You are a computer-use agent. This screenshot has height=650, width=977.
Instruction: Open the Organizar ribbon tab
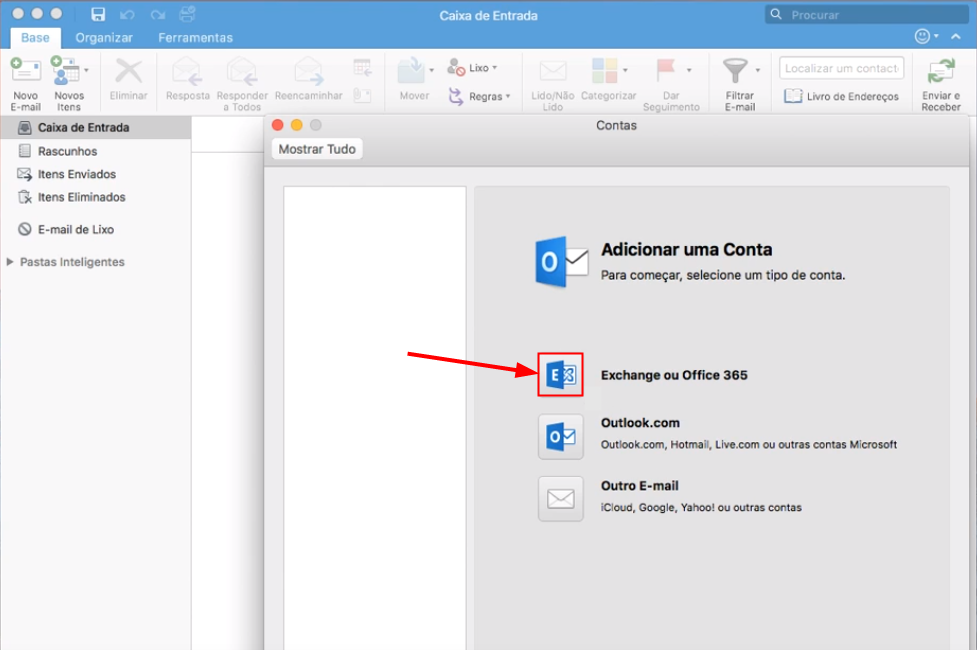click(x=104, y=37)
